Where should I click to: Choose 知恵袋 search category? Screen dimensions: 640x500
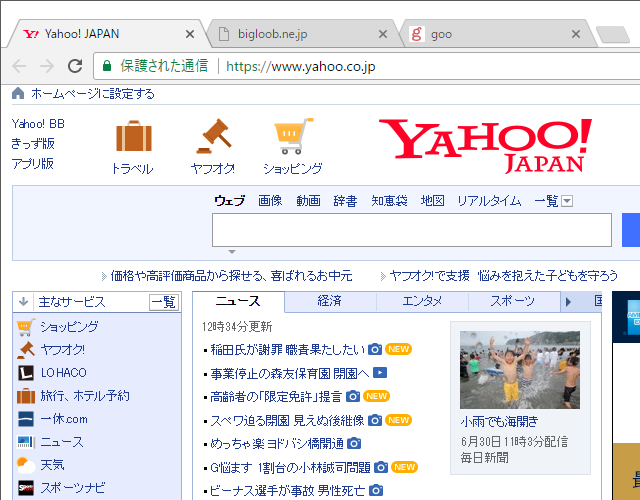[x=389, y=201]
